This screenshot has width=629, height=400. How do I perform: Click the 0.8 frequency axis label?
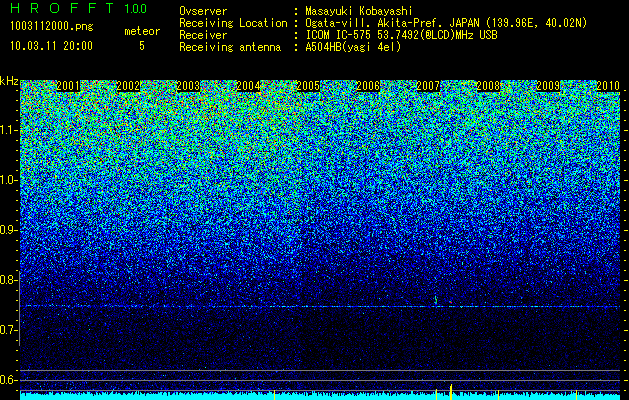[8, 280]
